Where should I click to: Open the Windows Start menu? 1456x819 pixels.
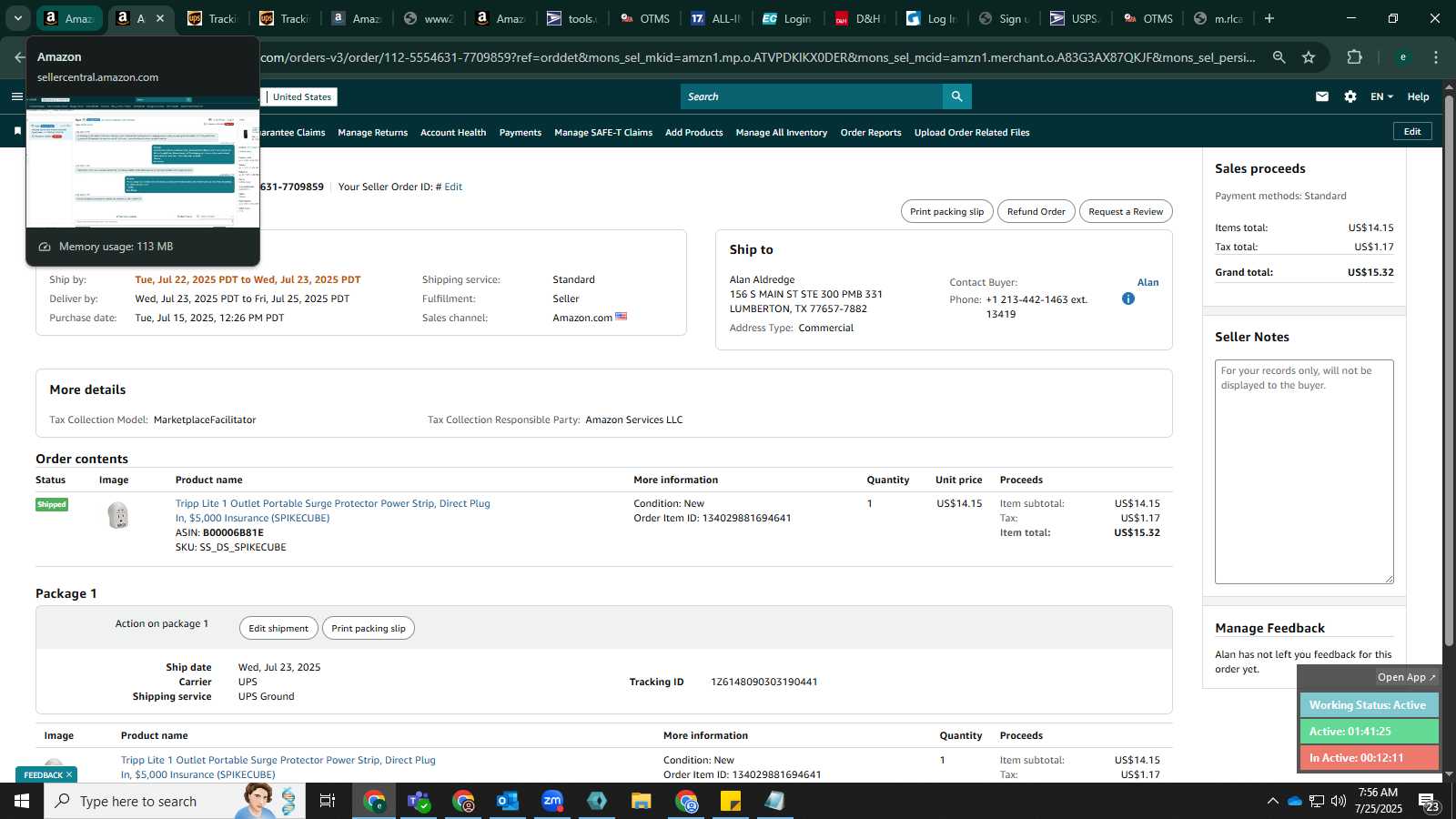[x=21, y=801]
